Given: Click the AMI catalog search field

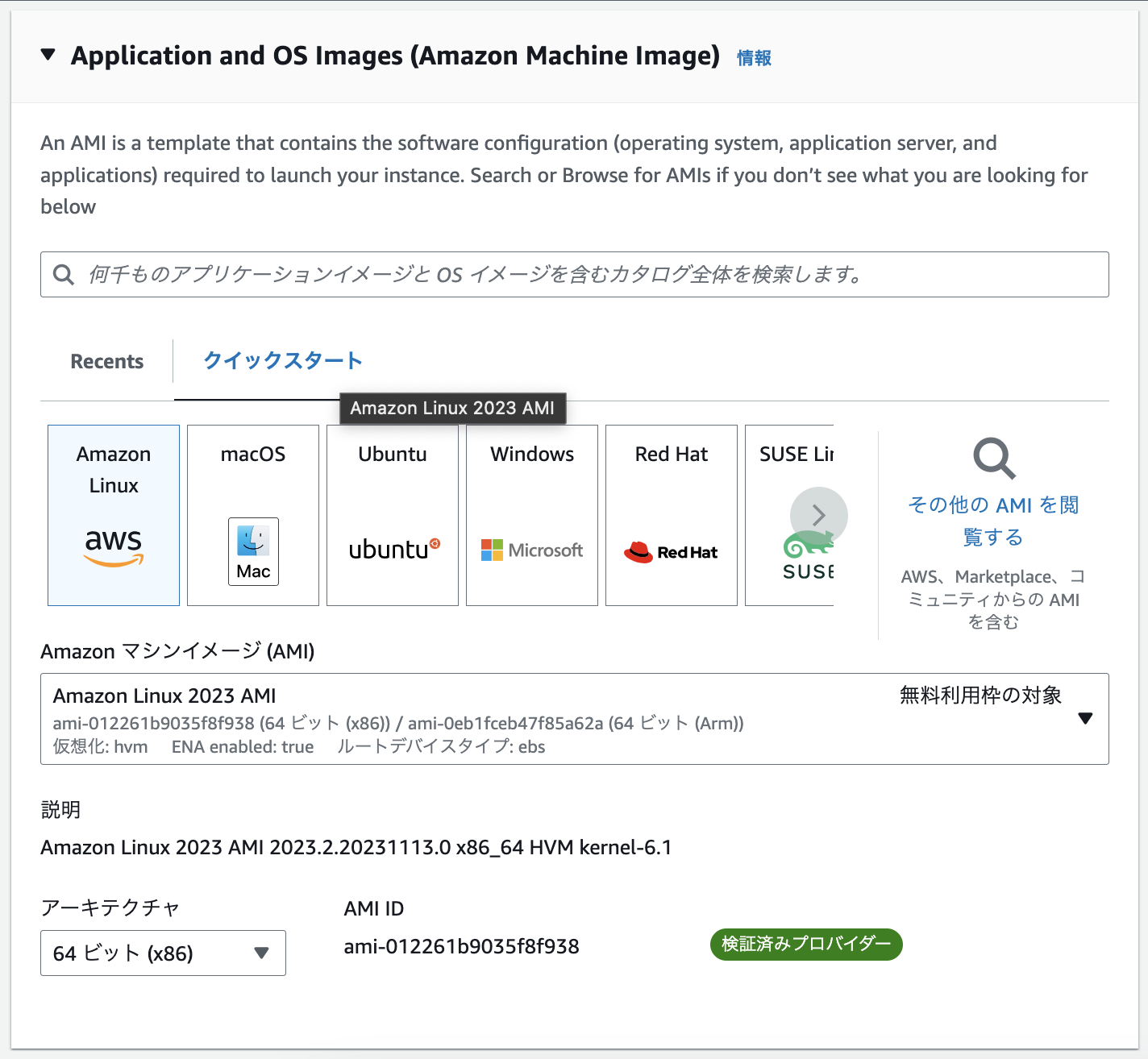Looking at the screenshot, I should point(574,275).
